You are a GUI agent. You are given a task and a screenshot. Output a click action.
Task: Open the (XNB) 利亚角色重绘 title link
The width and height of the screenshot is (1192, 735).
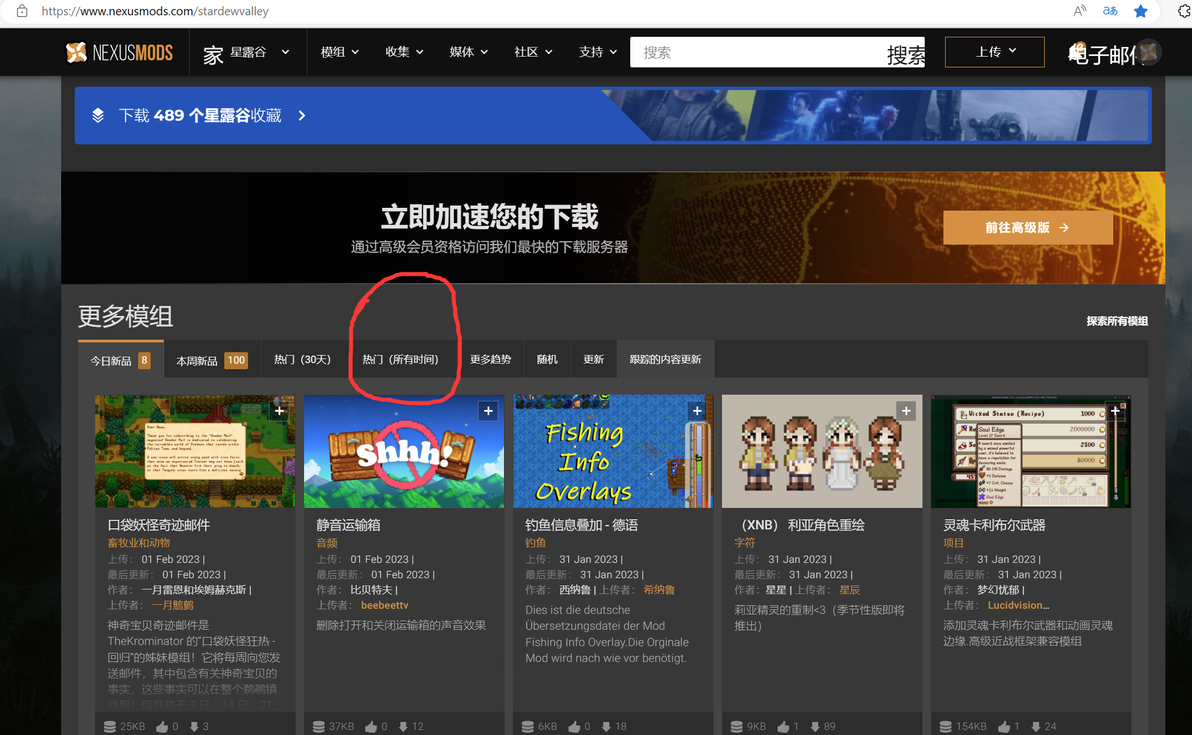pos(800,525)
